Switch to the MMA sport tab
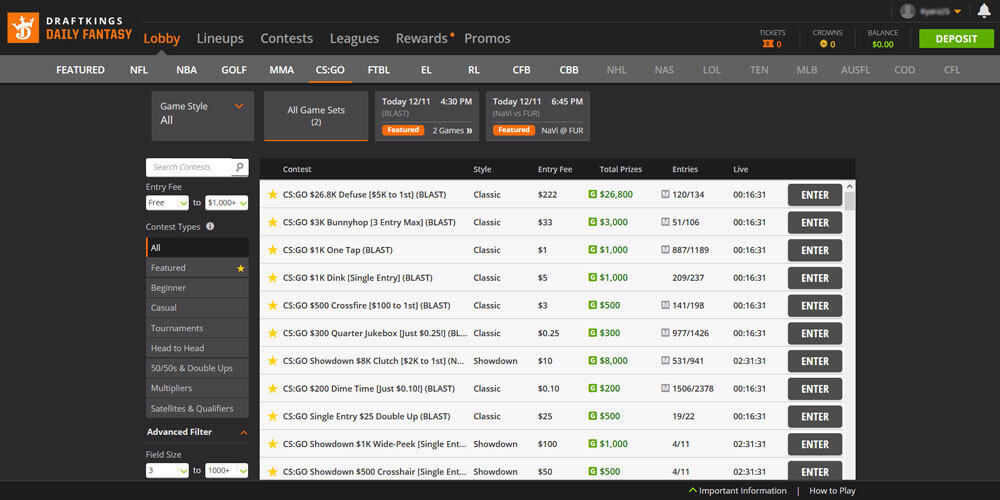 coord(281,70)
